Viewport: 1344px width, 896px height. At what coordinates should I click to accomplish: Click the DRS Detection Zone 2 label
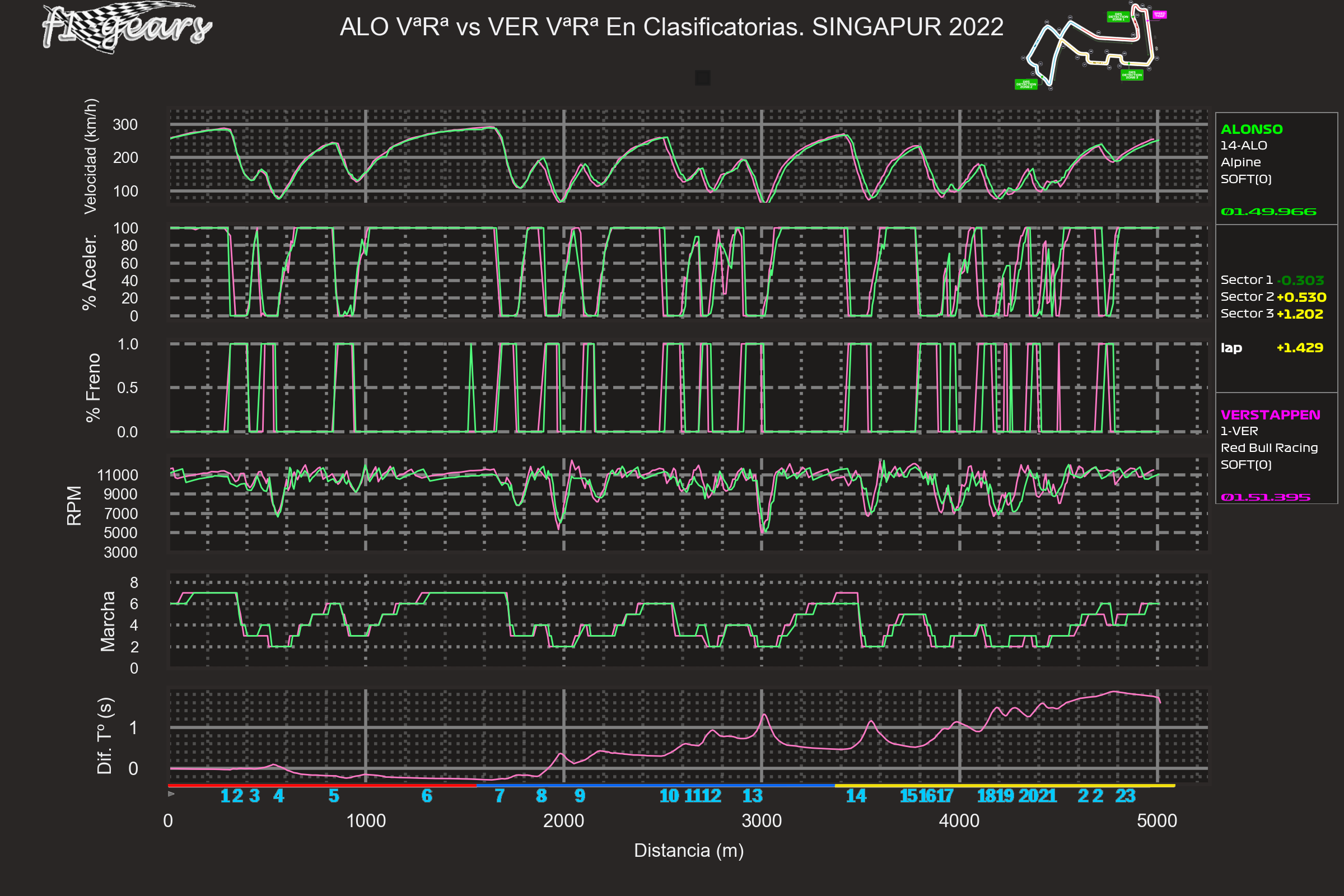pos(1026,85)
